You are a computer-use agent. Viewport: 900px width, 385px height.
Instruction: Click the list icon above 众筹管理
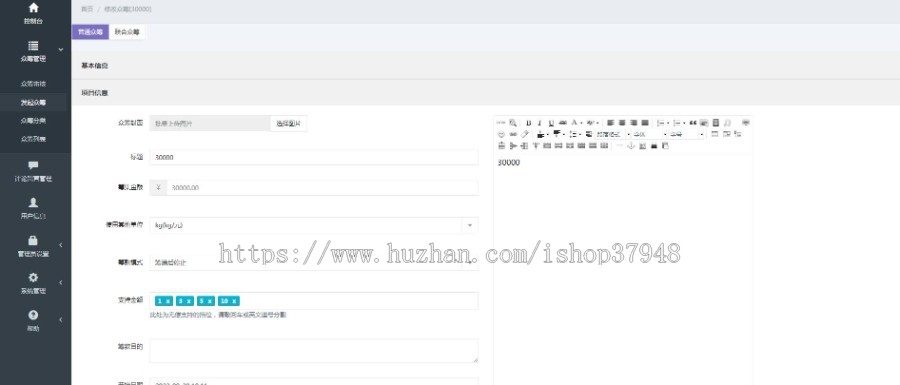click(33, 46)
